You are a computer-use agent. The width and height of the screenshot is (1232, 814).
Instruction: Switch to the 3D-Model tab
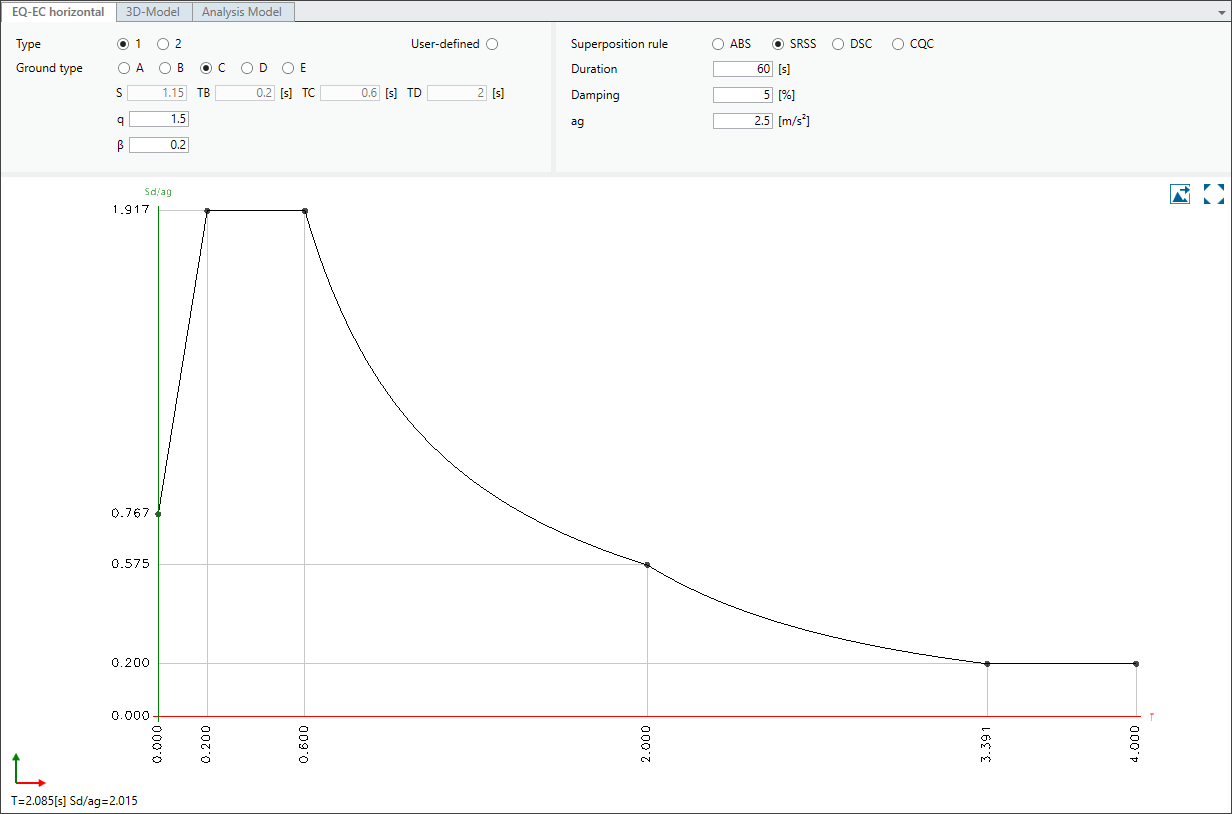(x=153, y=12)
